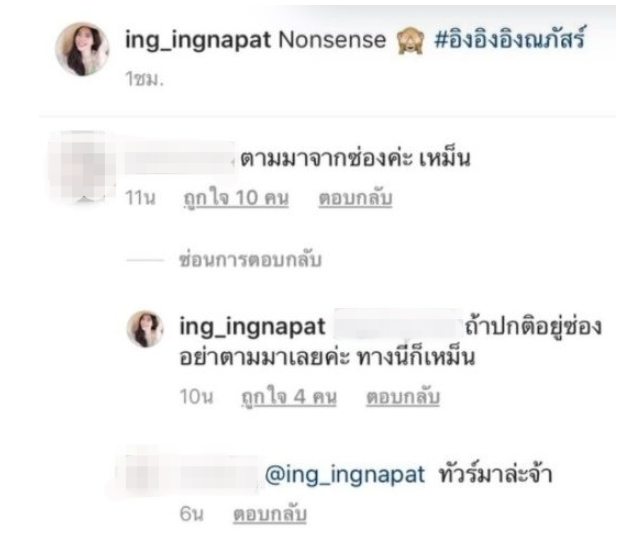Open ing_ingnapat's small avatar on the reply

(x=145, y=328)
